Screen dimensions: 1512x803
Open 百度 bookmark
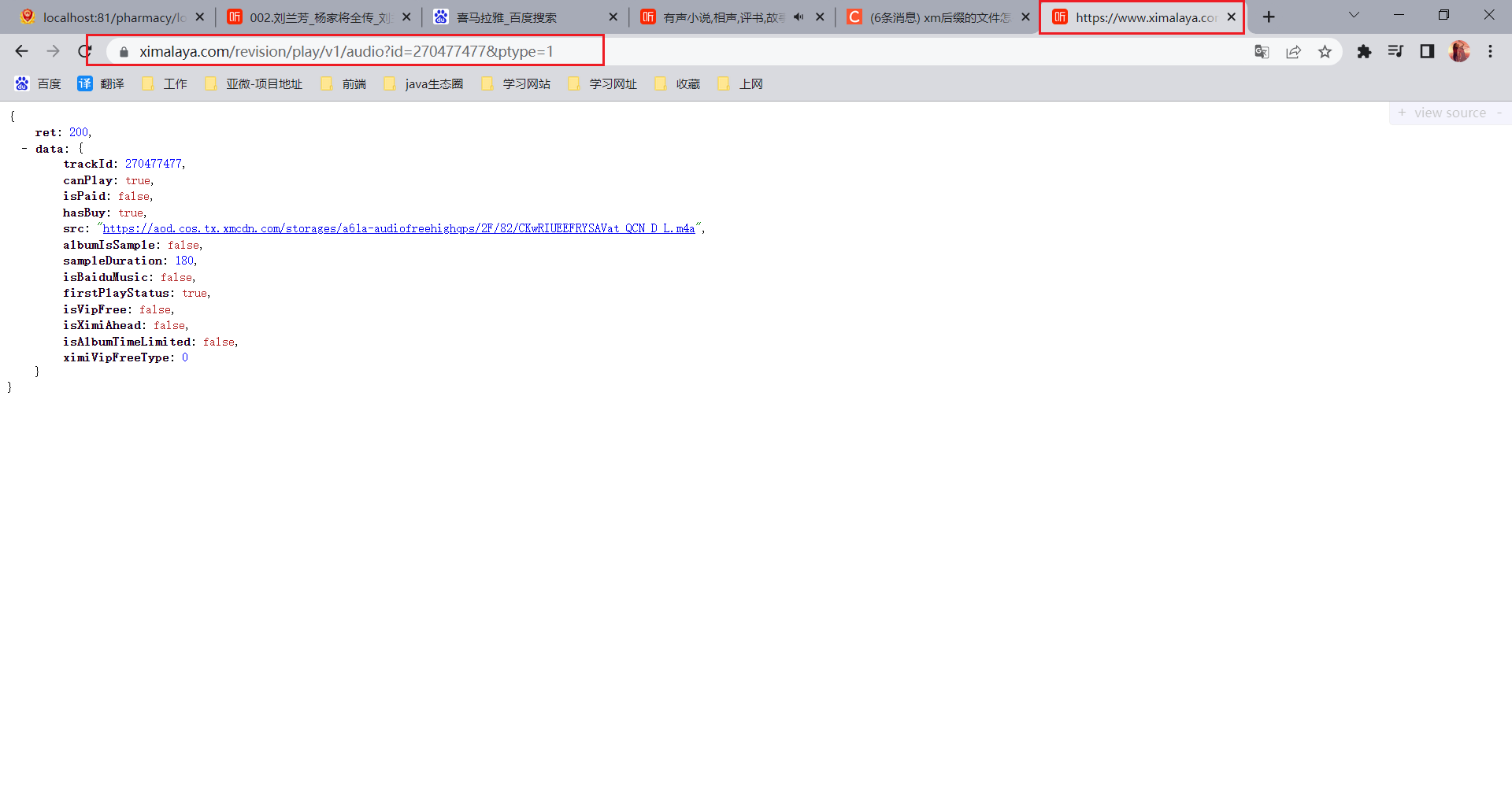[38, 83]
